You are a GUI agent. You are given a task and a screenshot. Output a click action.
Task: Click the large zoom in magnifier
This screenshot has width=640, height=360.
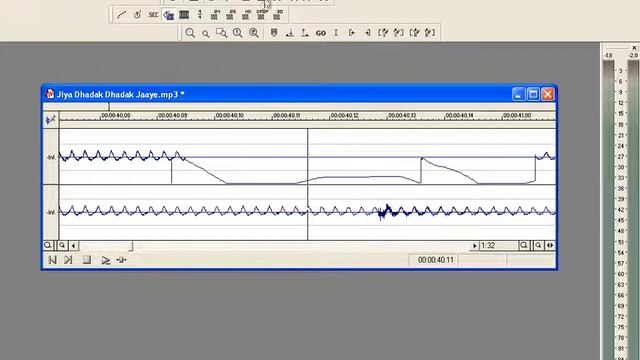click(x=190, y=33)
